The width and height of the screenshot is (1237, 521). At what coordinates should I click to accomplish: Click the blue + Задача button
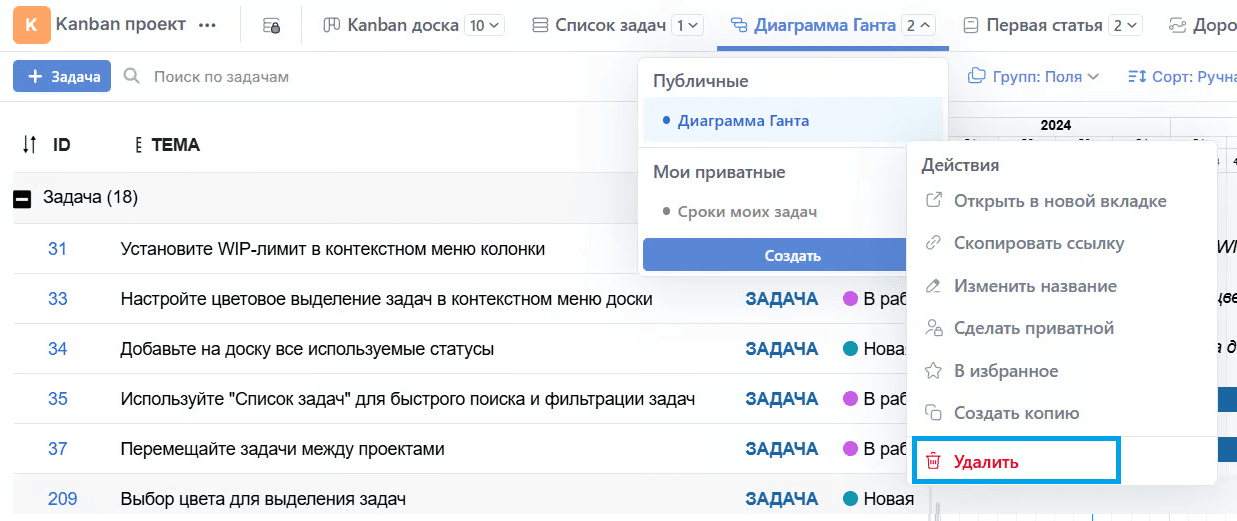(62, 76)
